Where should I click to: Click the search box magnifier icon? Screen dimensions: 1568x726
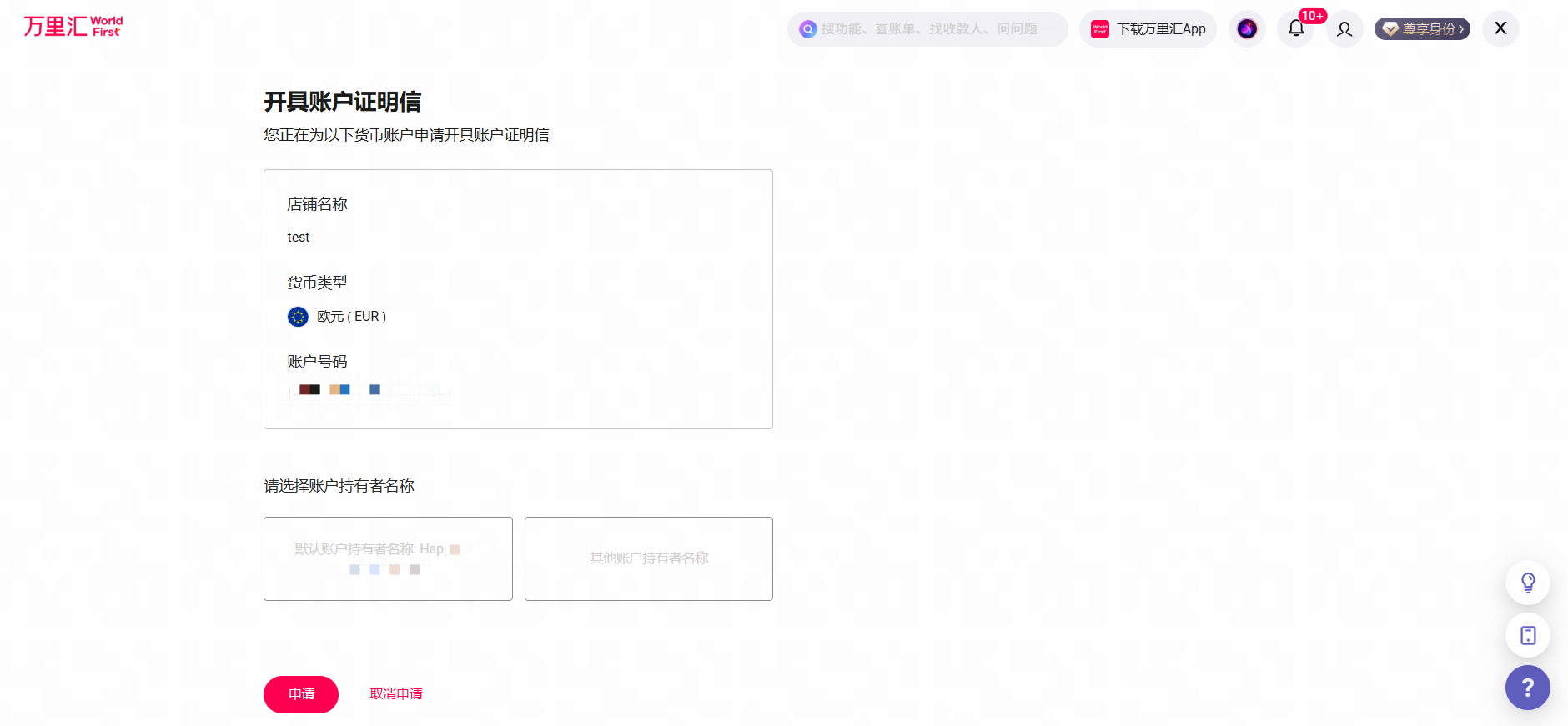tap(807, 29)
